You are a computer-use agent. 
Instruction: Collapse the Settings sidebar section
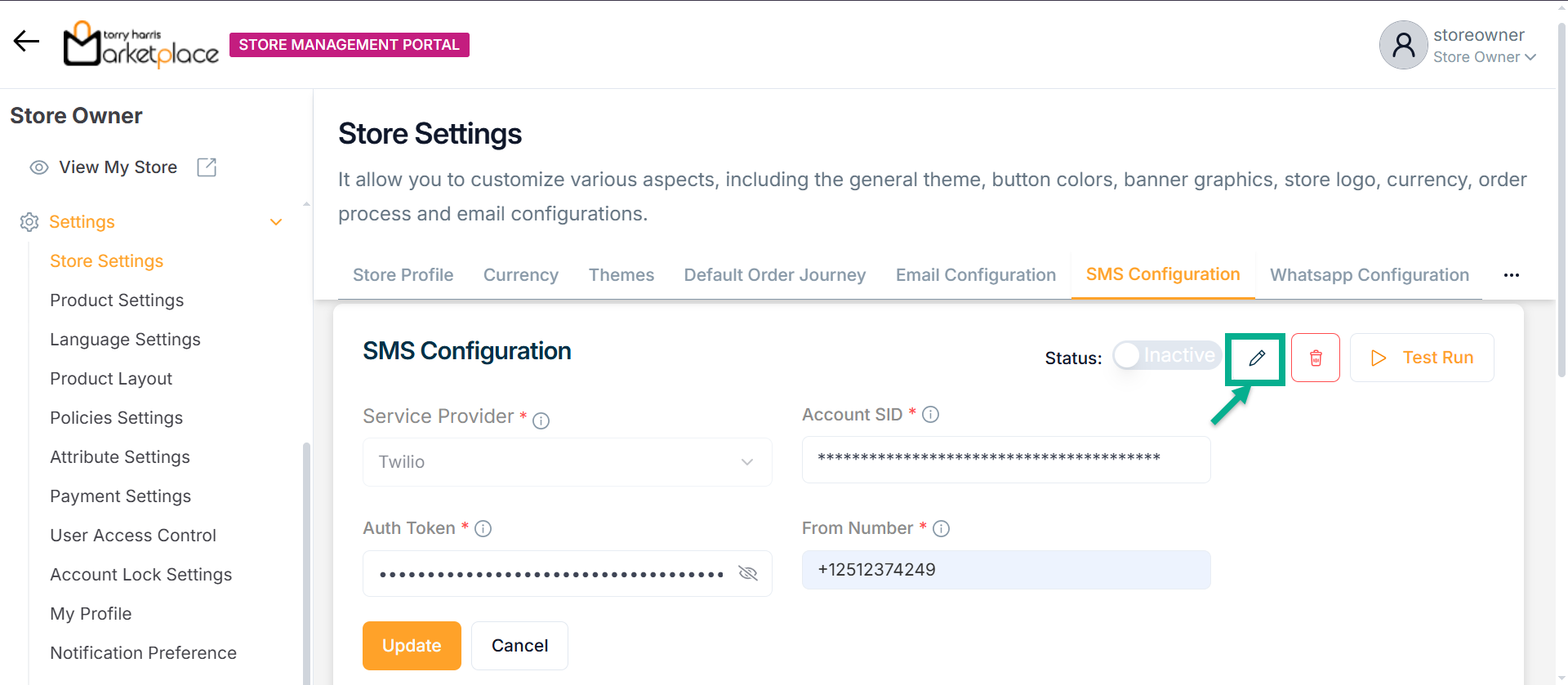pos(276,222)
